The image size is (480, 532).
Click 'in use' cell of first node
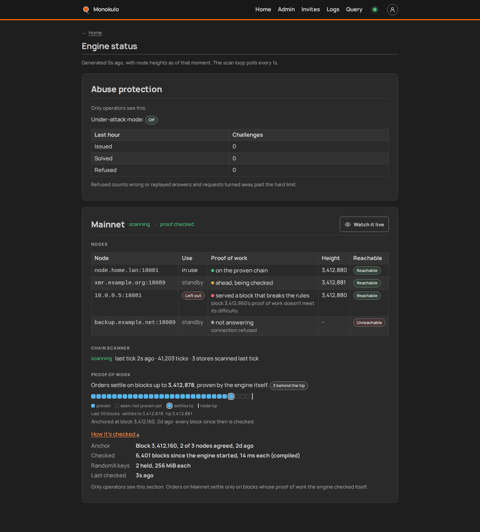(x=190, y=270)
